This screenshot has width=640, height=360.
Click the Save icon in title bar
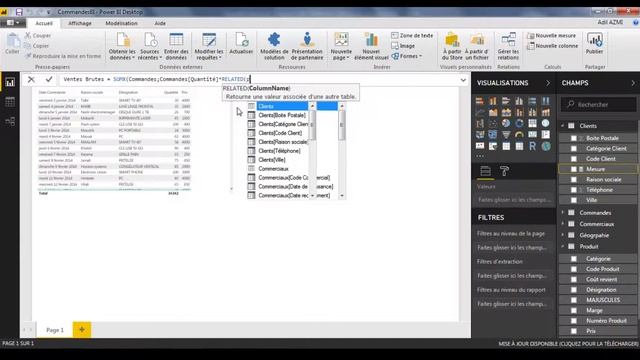point(19,12)
